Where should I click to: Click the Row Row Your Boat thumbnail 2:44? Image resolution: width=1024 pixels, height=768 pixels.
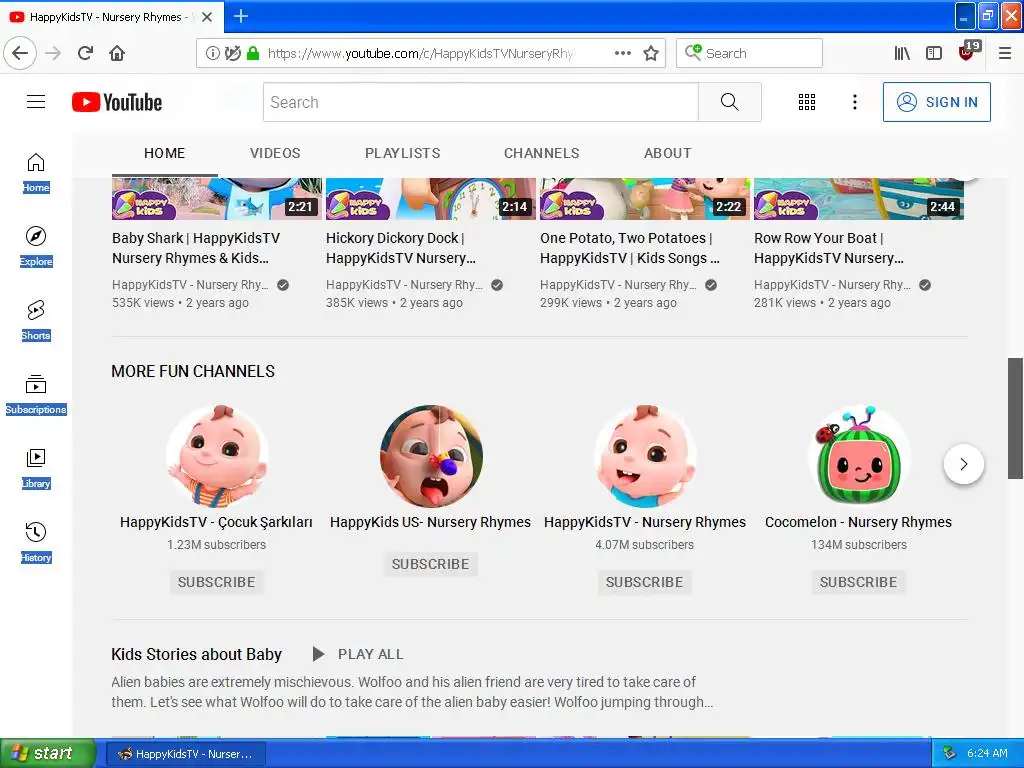click(x=859, y=199)
